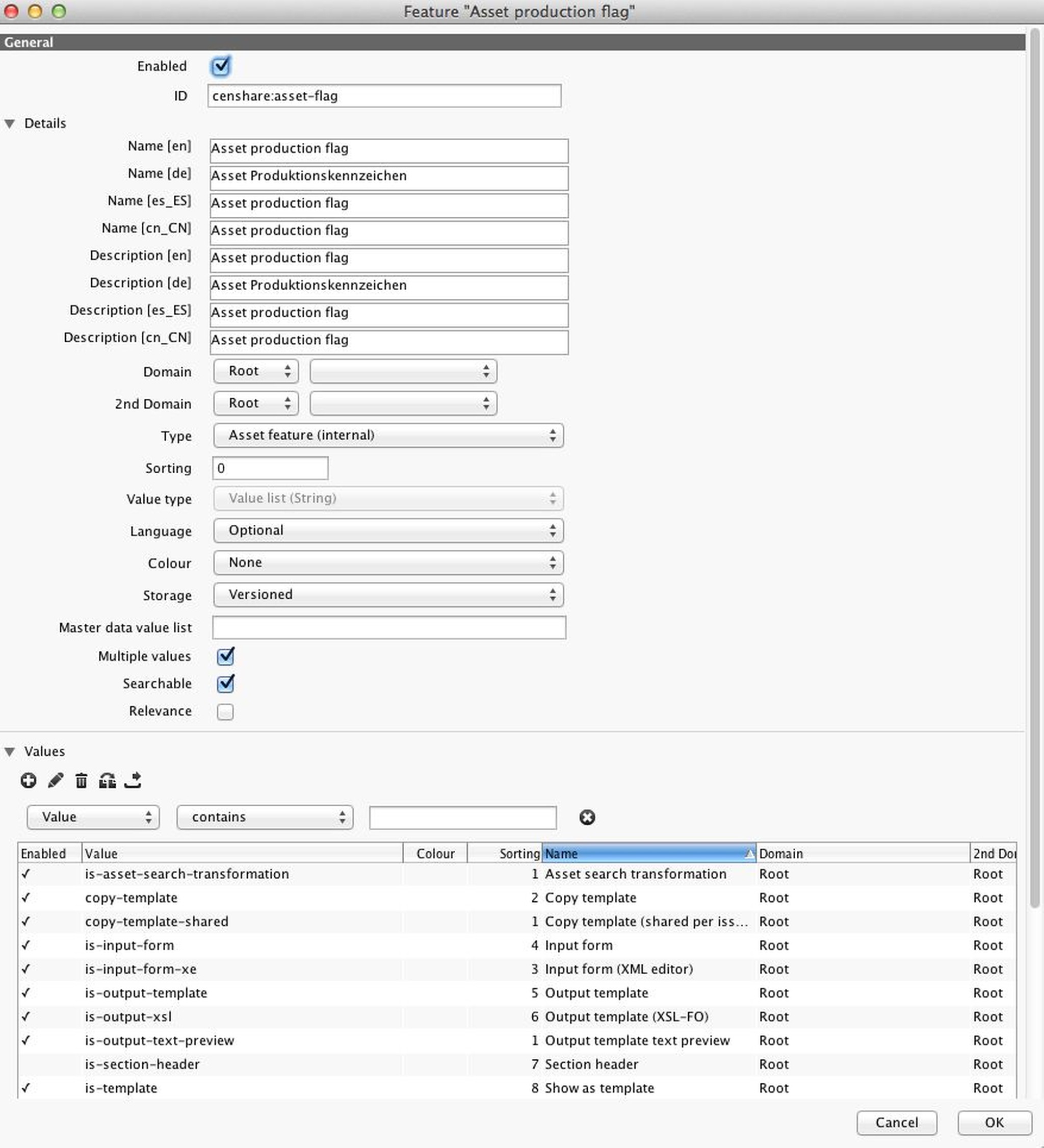Disable the Searchable checkbox
Screen dimensions: 1044x1148
(x=225, y=684)
